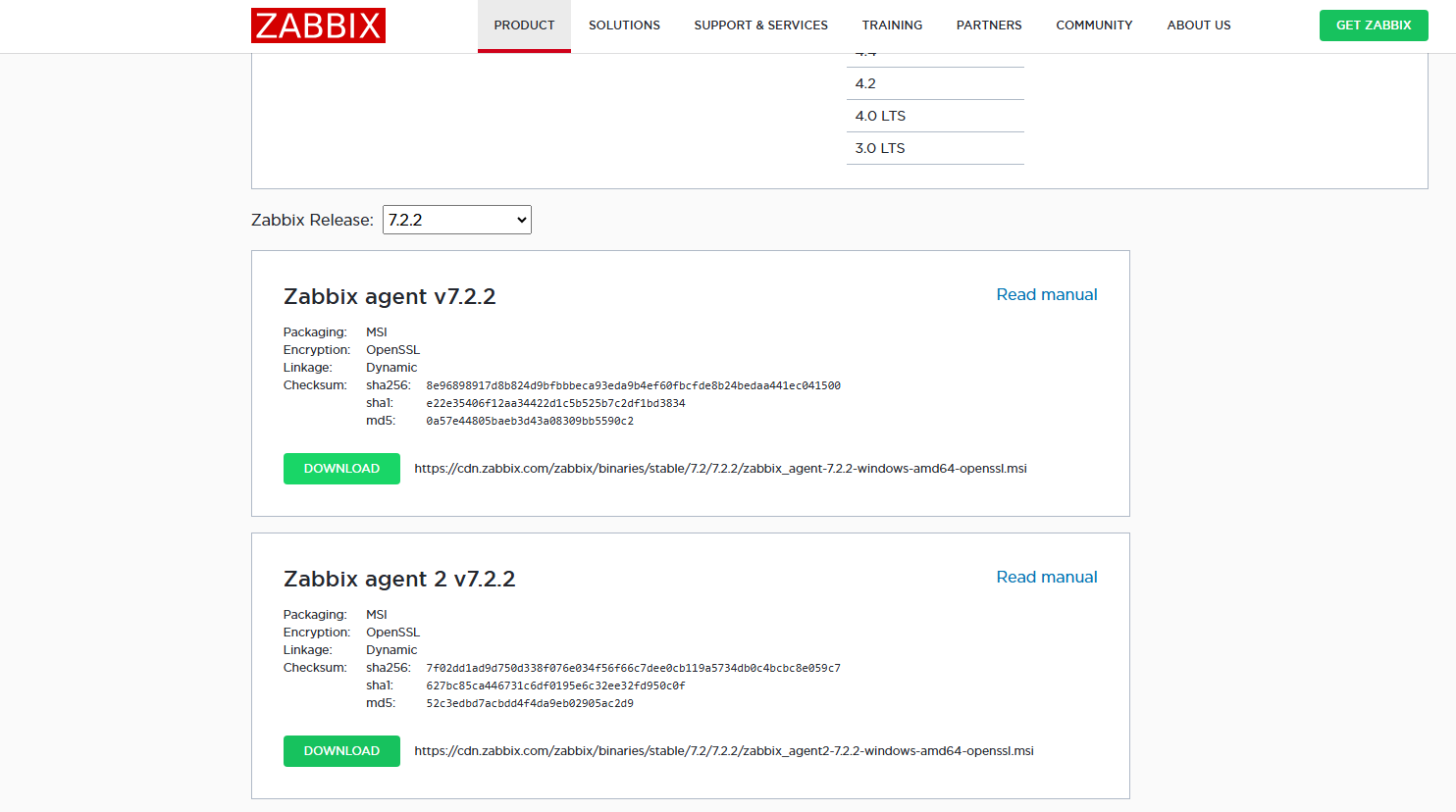Image resolution: width=1456 pixels, height=812 pixels.
Task: Open Support & Services menu
Action: click(760, 25)
